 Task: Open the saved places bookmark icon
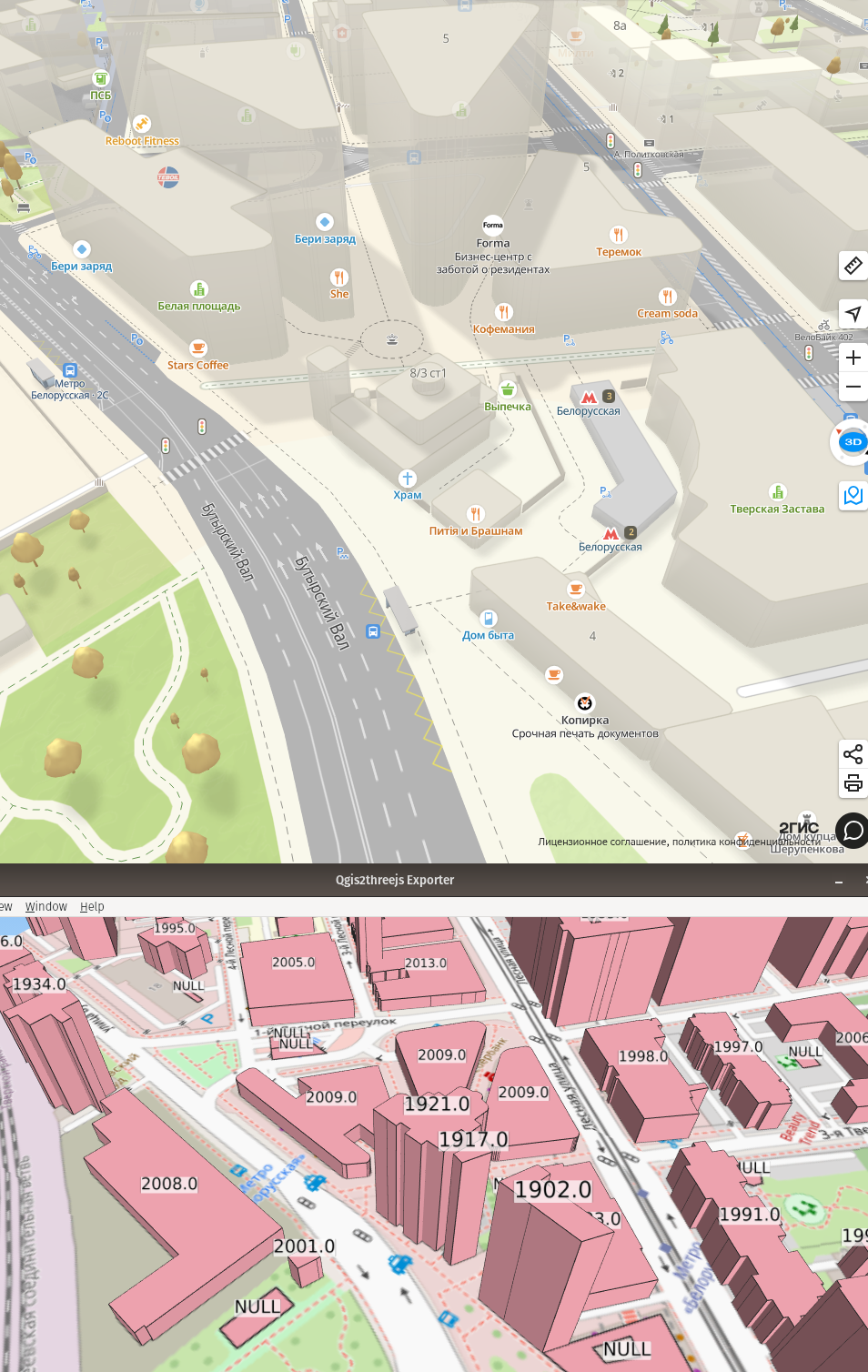[853, 495]
